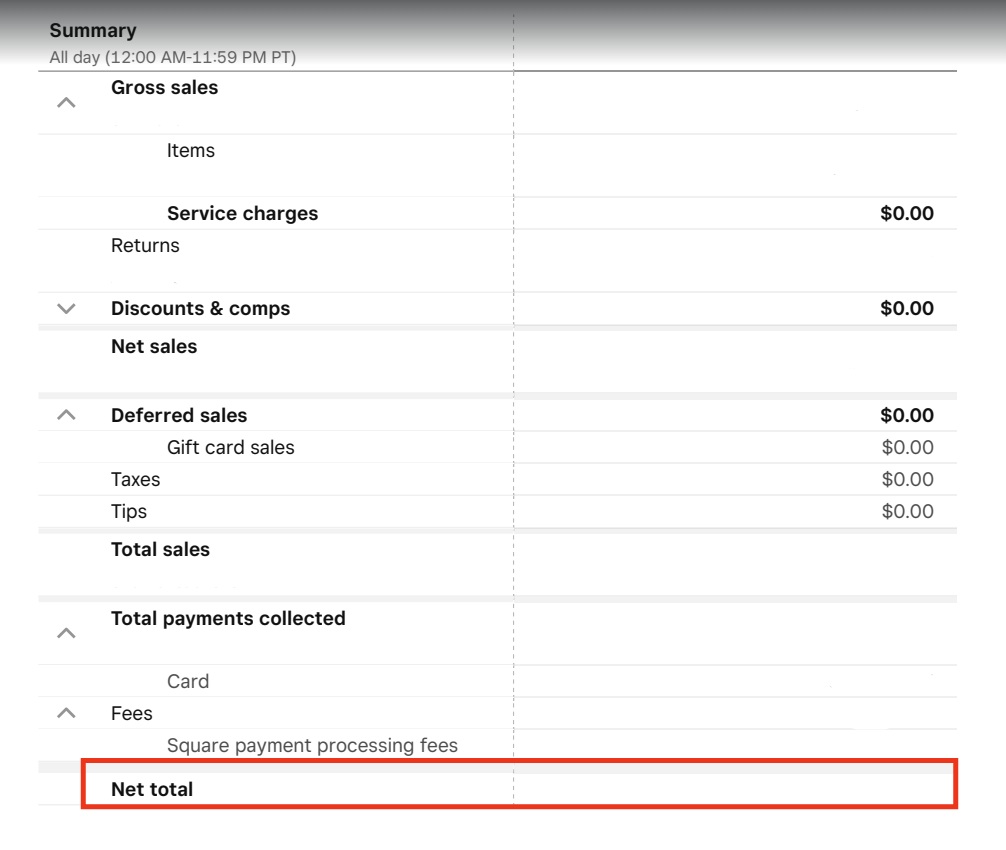
Task: Click the All day time range text
Action: click(x=172, y=57)
